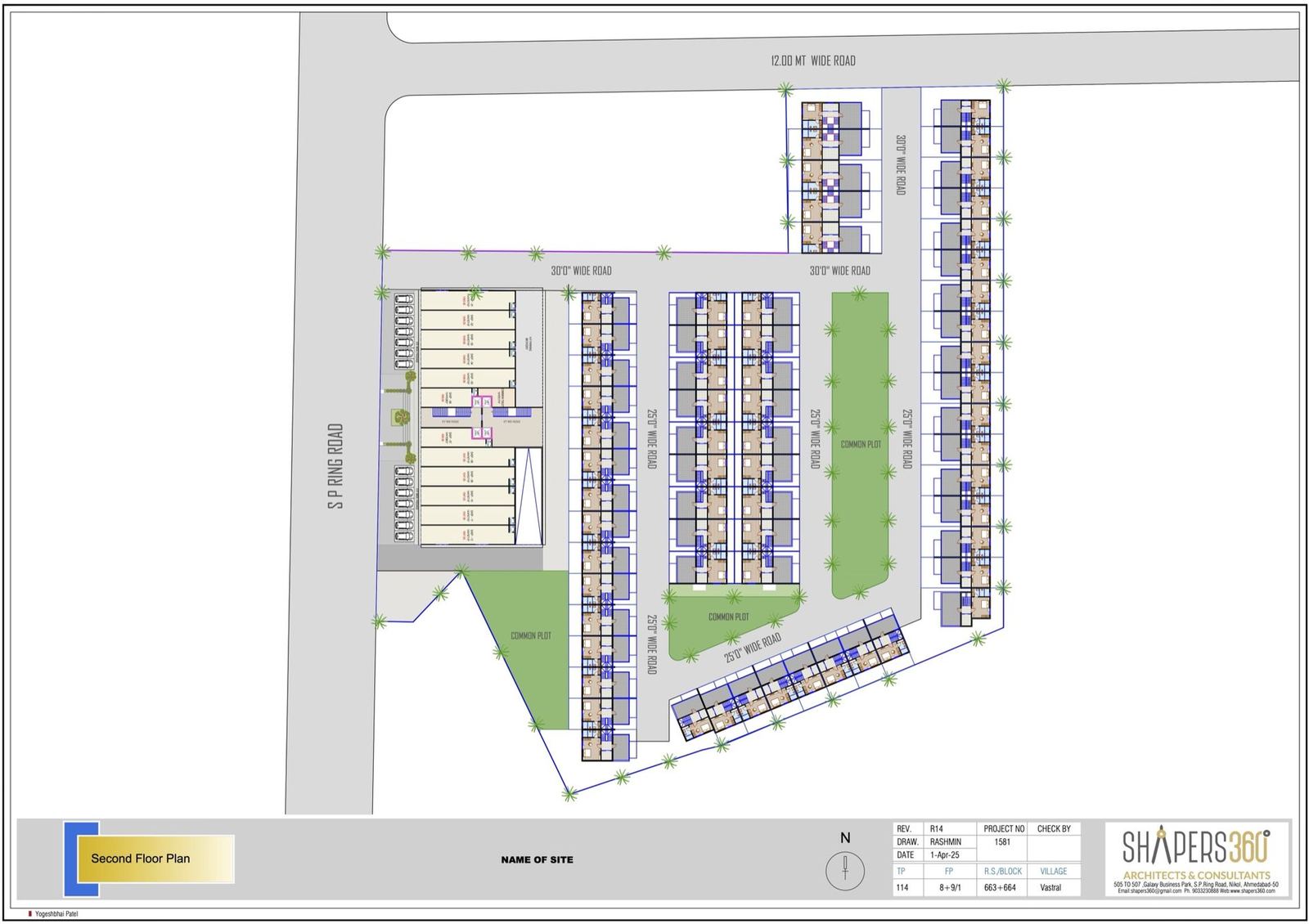Screen dimensions: 1309x924
Task: Click the TP value '114'
Action: click(902, 887)
